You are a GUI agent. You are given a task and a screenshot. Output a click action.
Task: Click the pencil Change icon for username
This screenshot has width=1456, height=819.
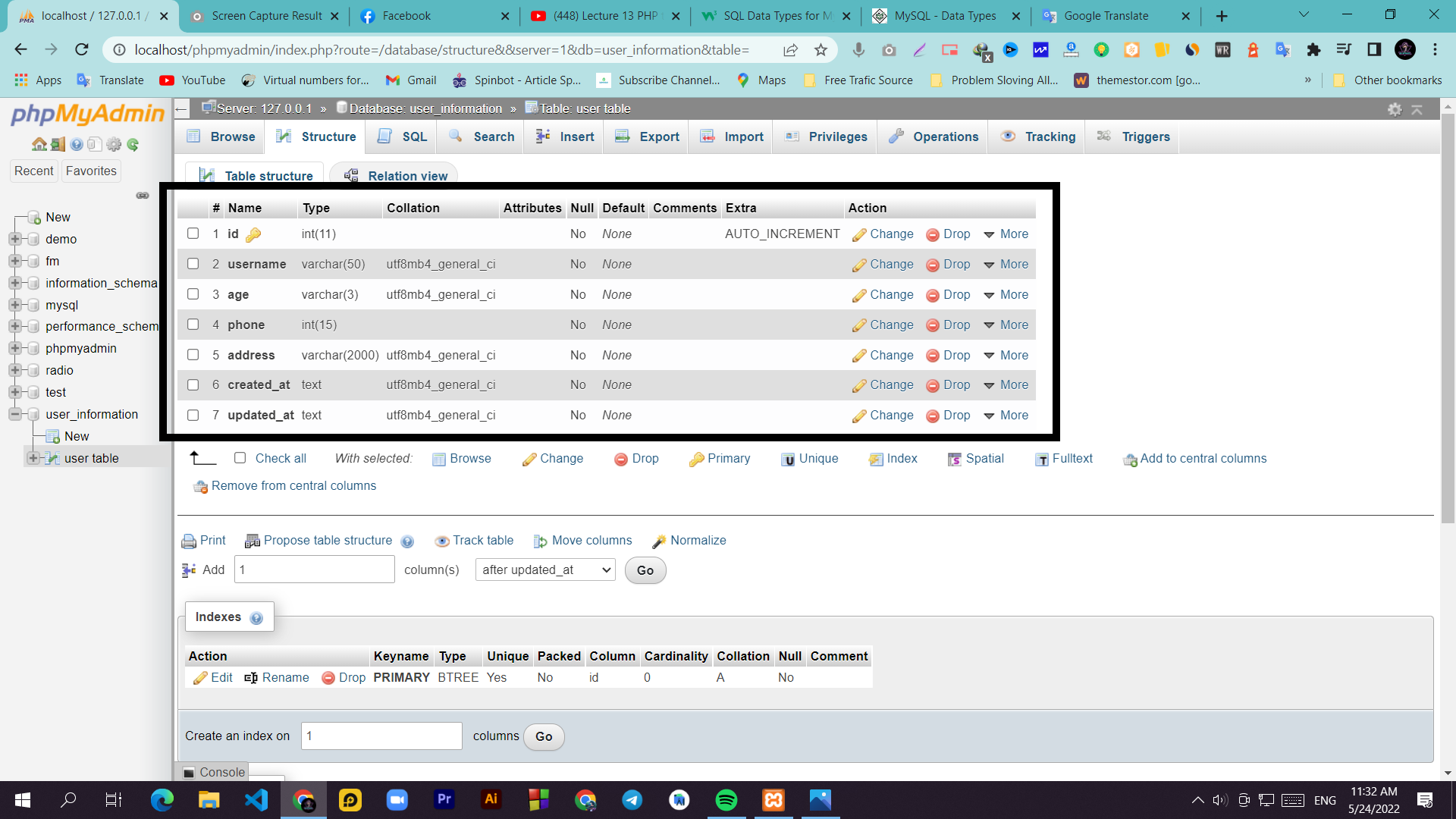click(859, 264)
